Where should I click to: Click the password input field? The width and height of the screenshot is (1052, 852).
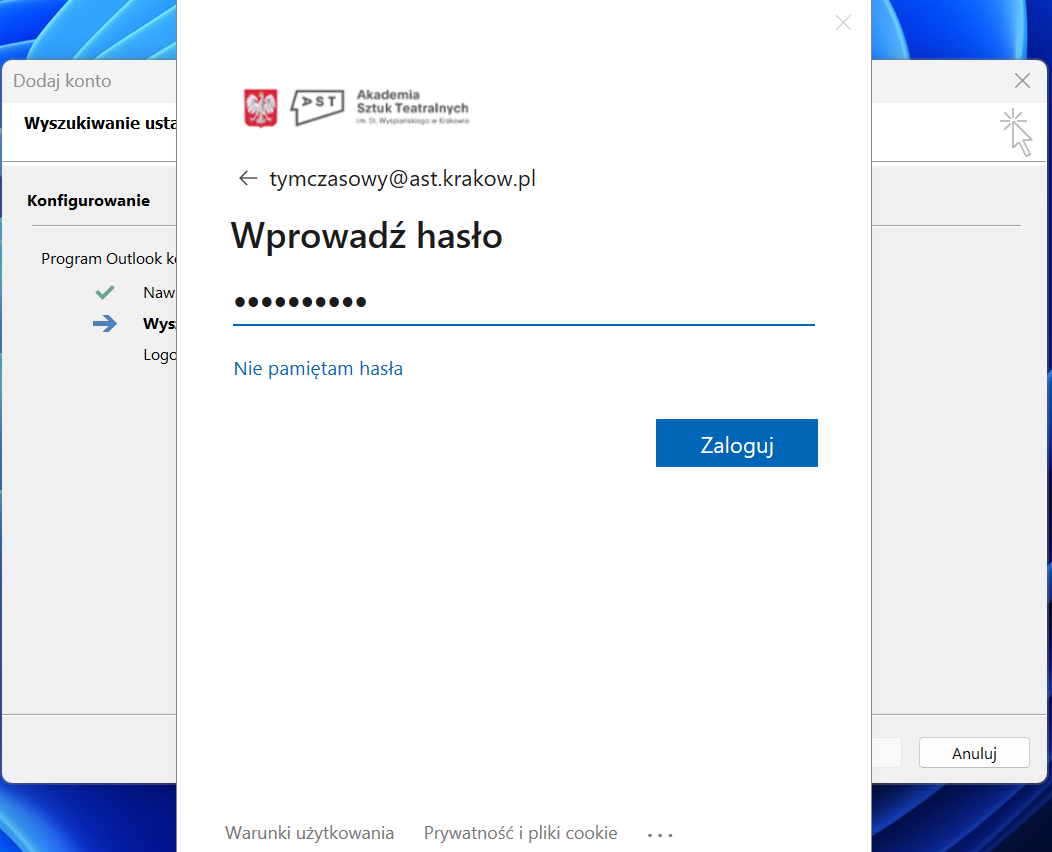point(524,302)
